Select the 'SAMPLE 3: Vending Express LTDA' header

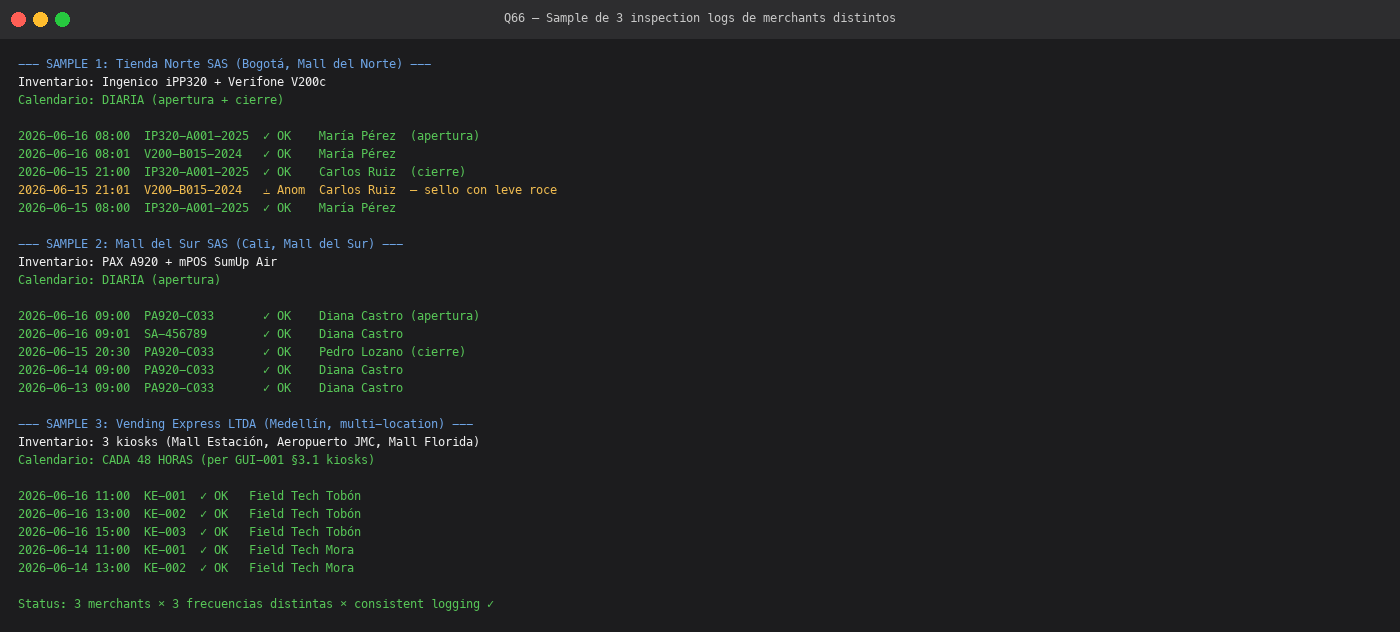246,424
